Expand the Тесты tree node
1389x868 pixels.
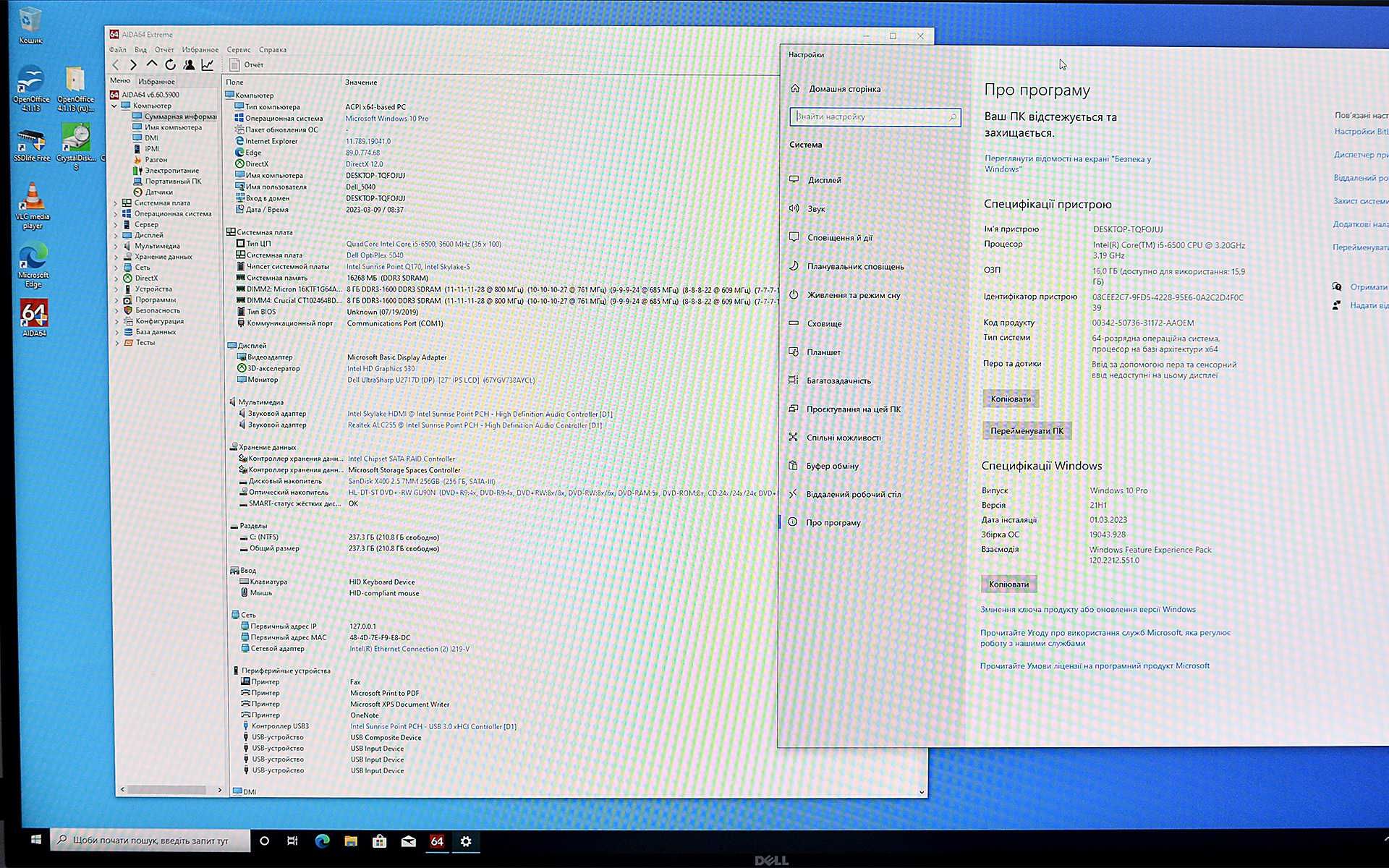(116, 343)
